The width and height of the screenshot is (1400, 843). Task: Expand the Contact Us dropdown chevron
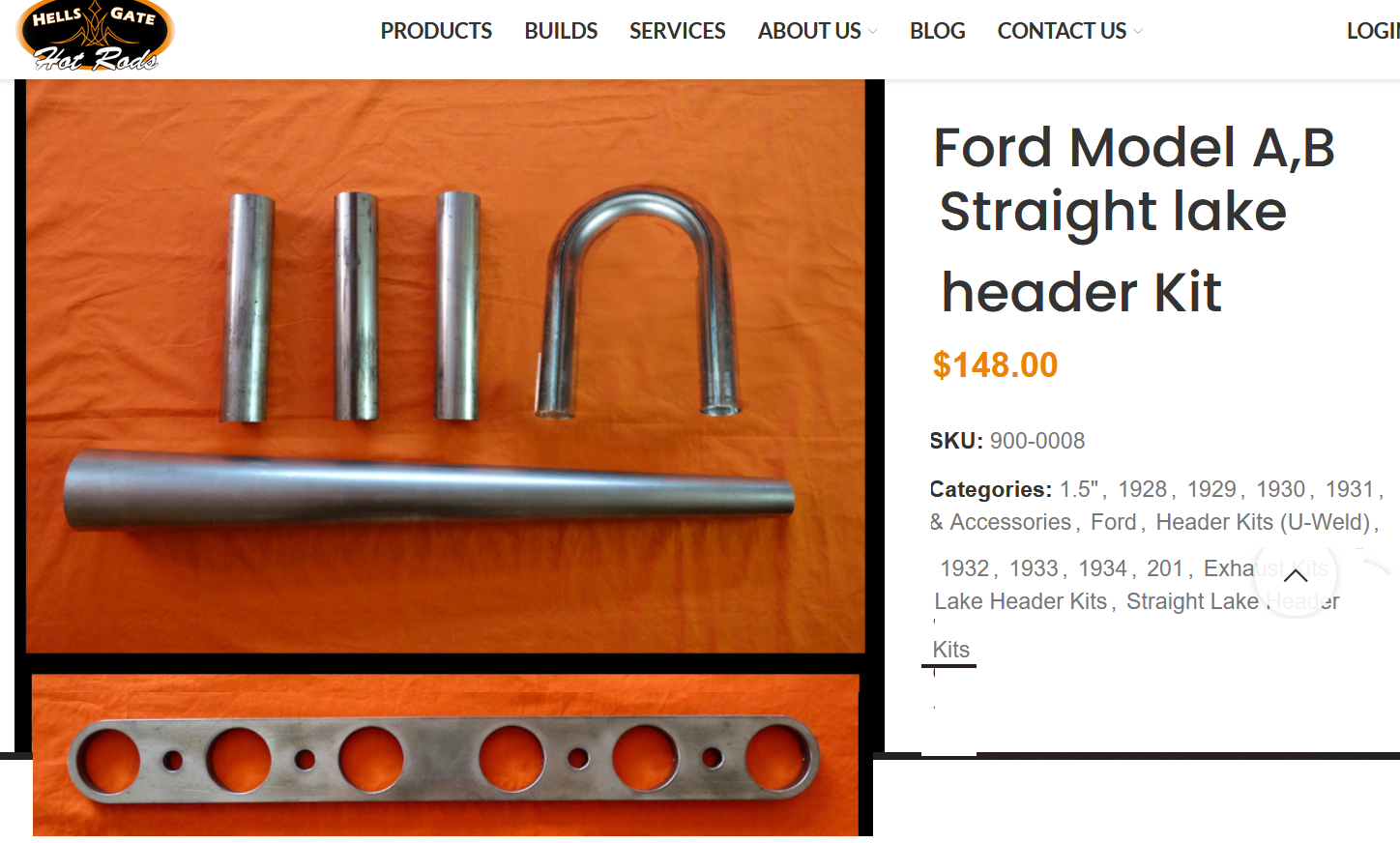[1138, 32]
